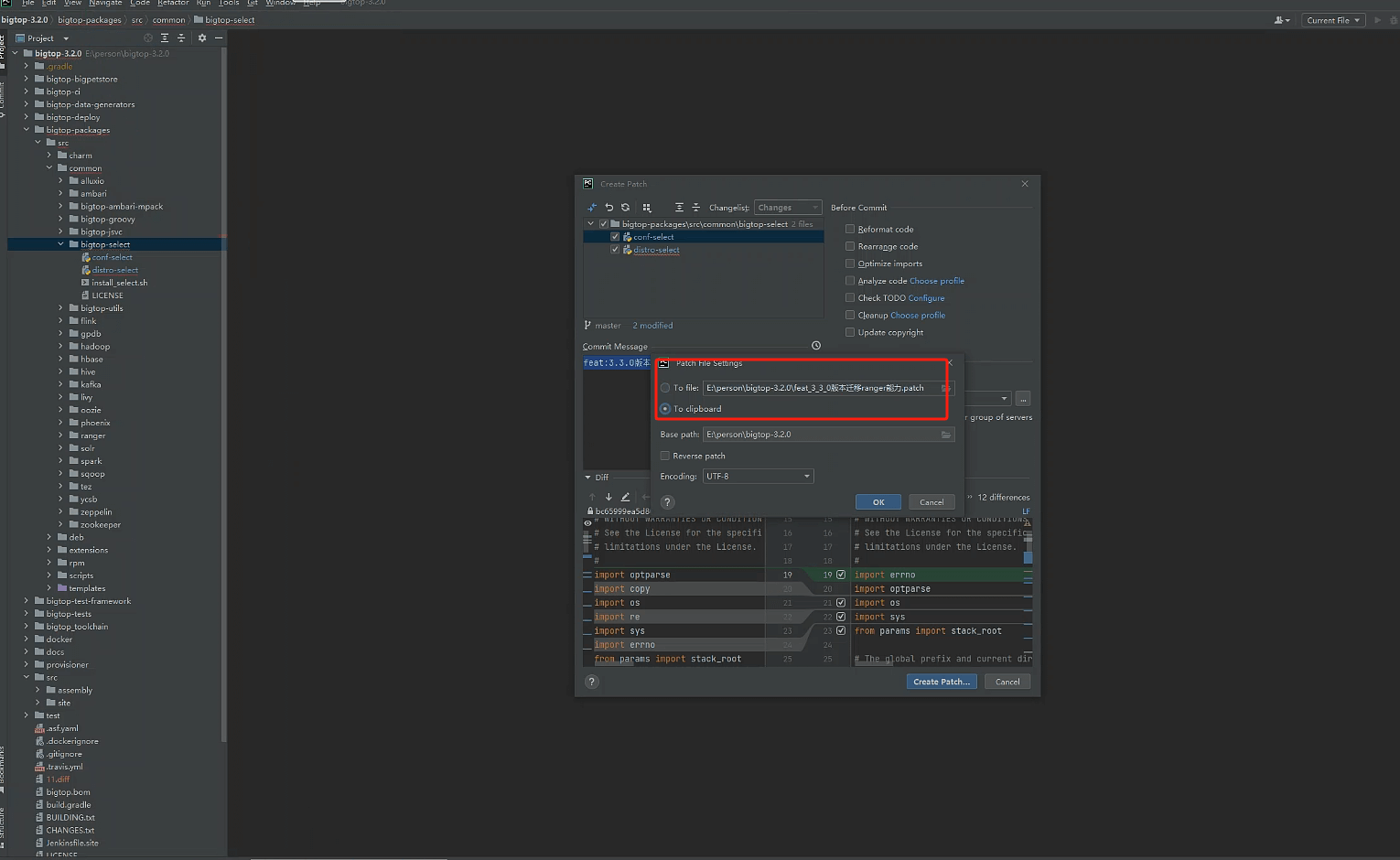Screen dimensions: 1400x860
Task: Enable Check TODO checkbox
Action: pyautogui.click(x=850, y=297)
